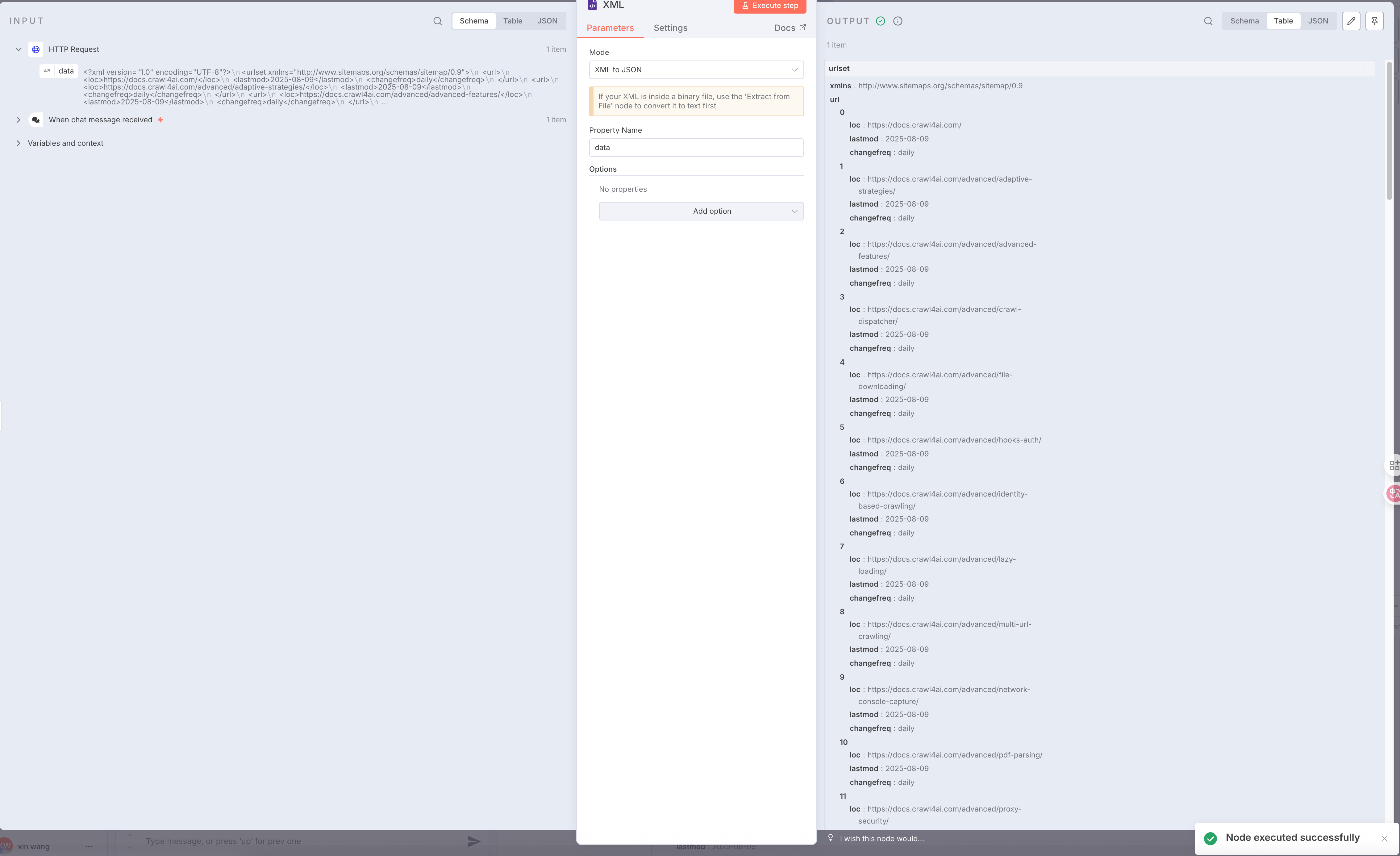The height and width of the screenshot is (856, 1400).
Task: Click the chat message trigger icon
Action: pos(36,120)
